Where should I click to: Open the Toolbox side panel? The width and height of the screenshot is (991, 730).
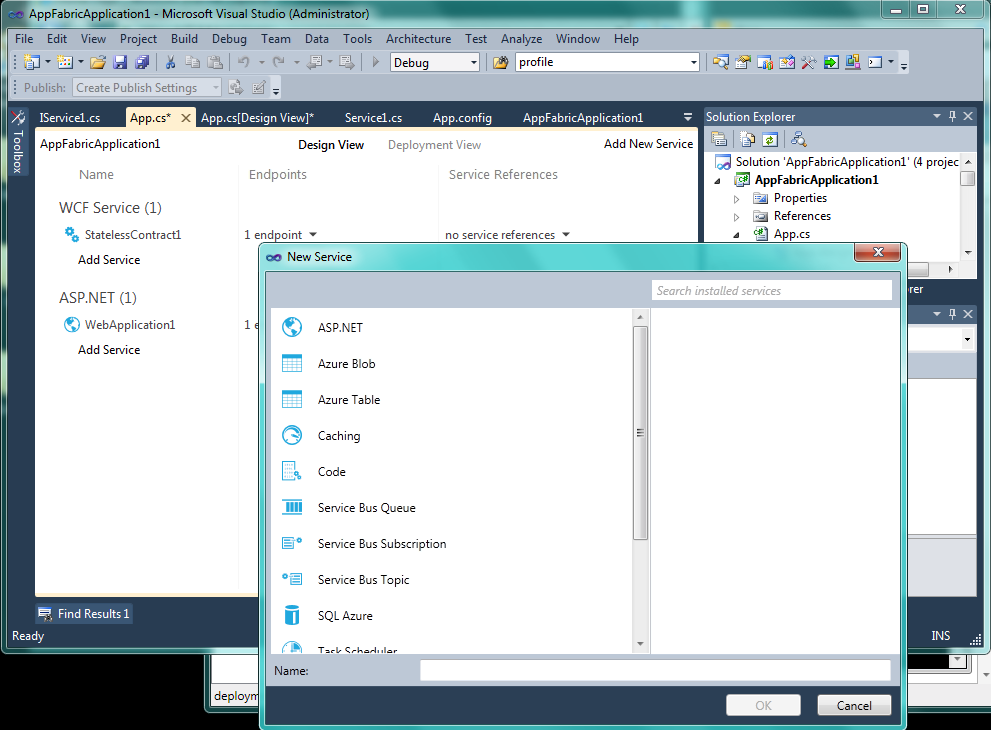[18, 142]
